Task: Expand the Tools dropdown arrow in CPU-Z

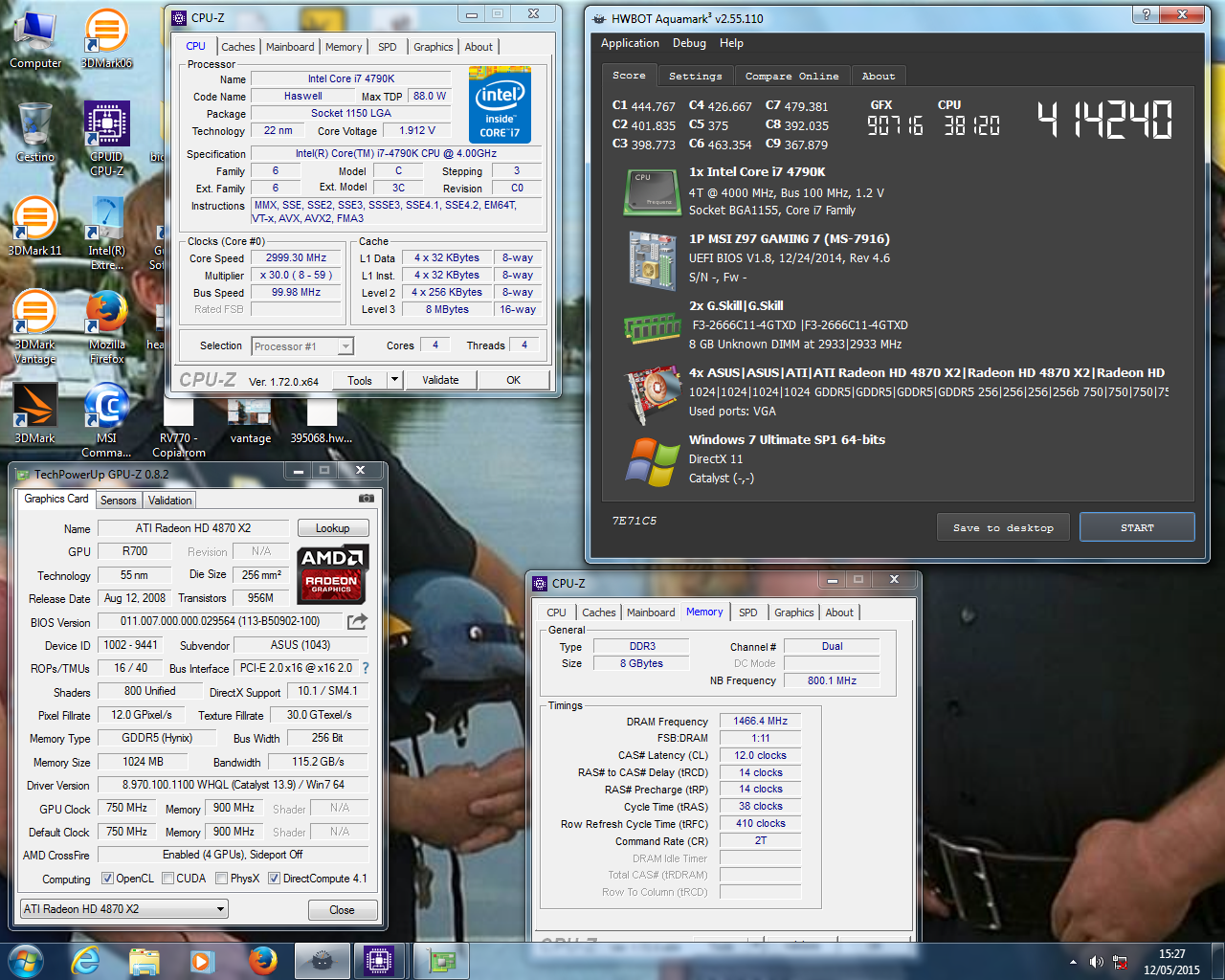Action: click(393, 380)
